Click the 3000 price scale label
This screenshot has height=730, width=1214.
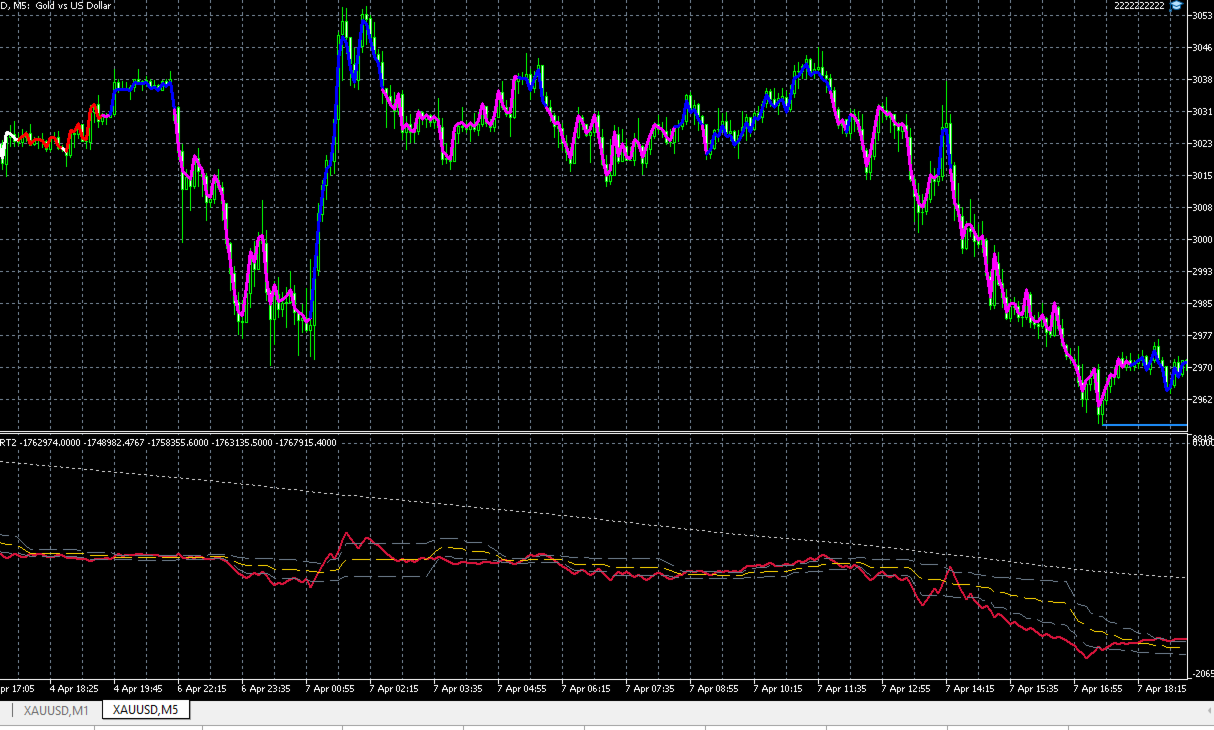pyautogui.click(x=1201, y=240)
